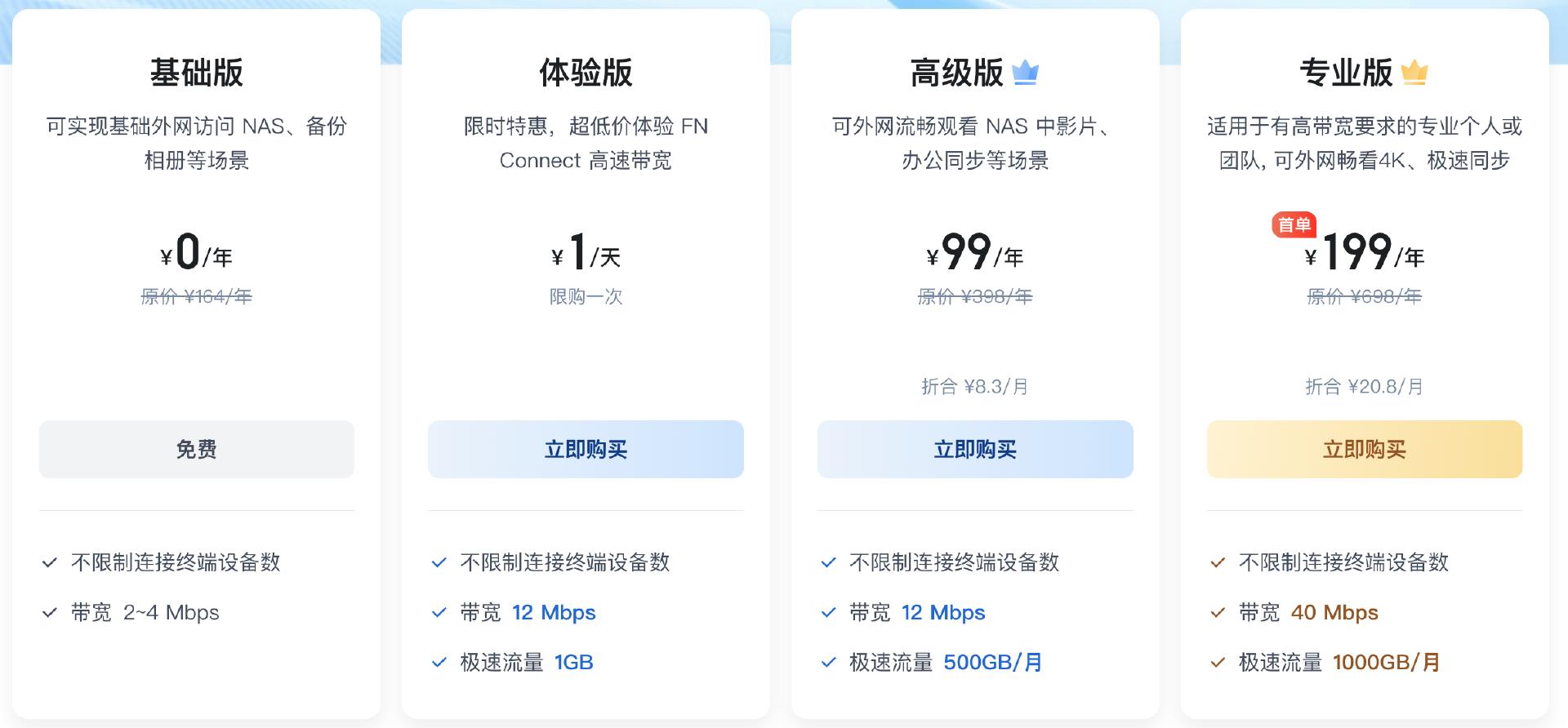Viewport: 1568px width, 728px height.
Task: Click the checkmark beside 极速流量 1000GB/月
Action: coord(1218,662)
